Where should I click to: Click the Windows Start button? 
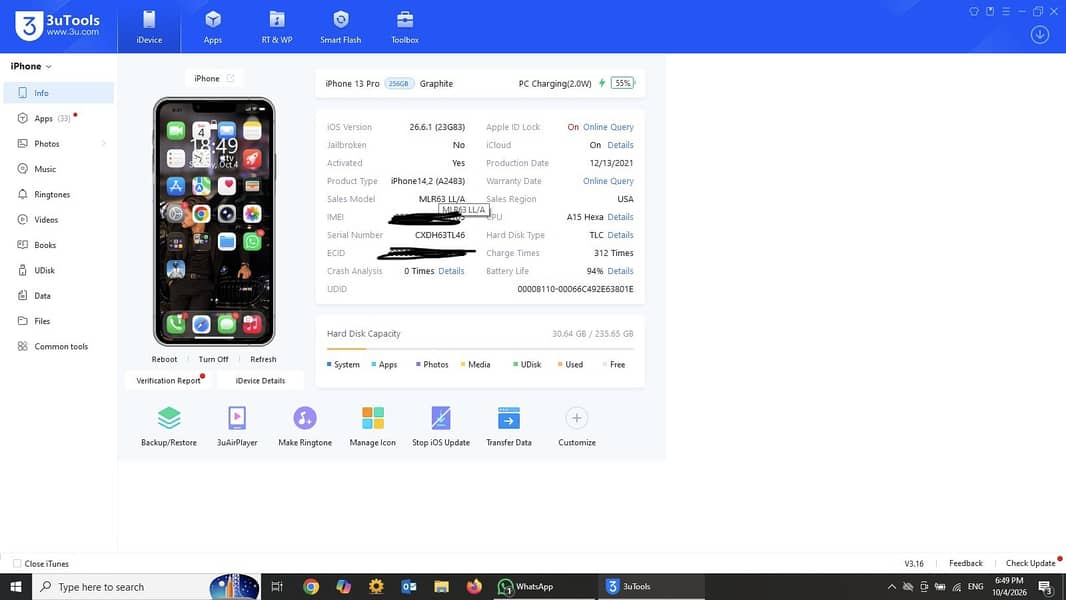(x=16, y=586)
